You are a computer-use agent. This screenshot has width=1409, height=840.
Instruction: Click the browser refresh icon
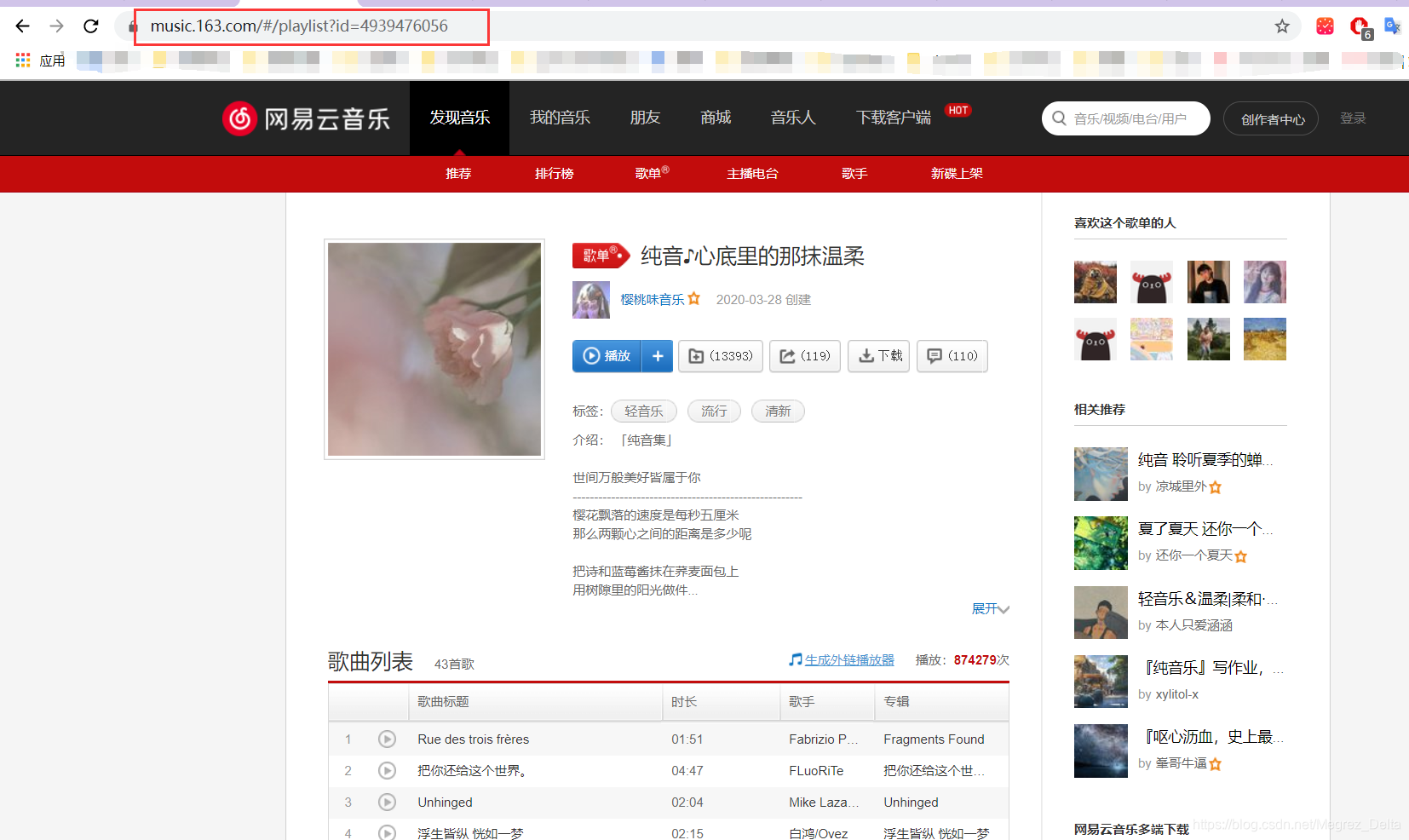(90, 26)
